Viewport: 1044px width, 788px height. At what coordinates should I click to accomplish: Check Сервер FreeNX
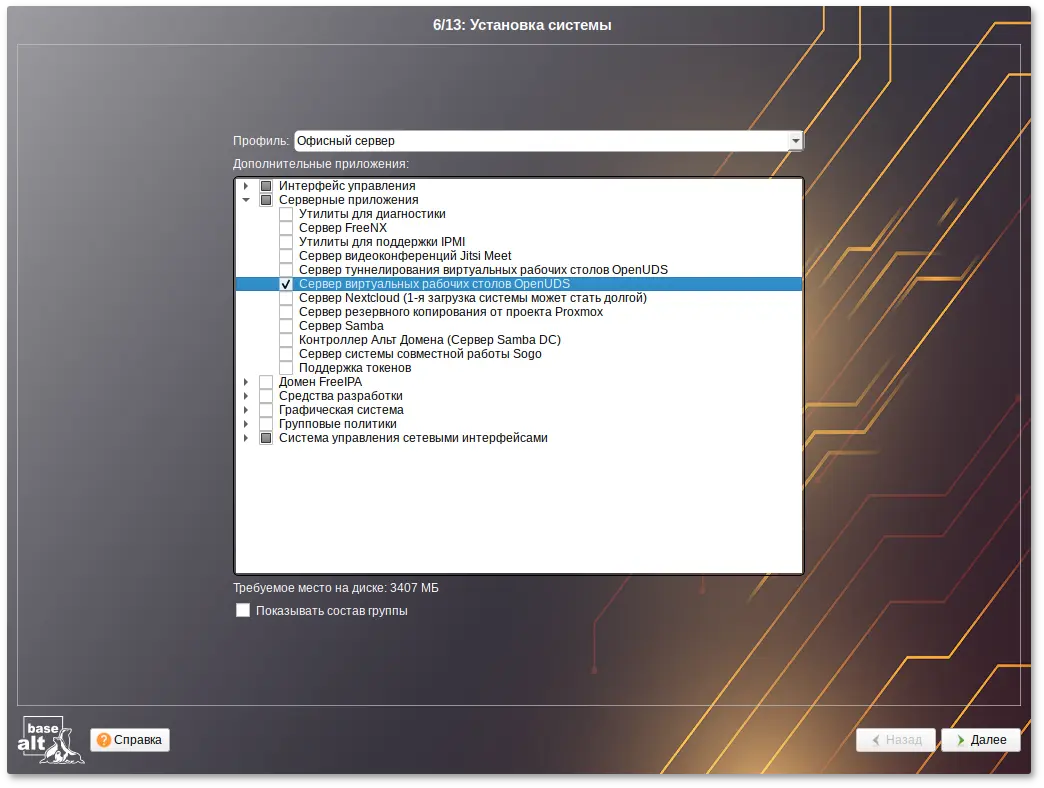coord(286,227)
